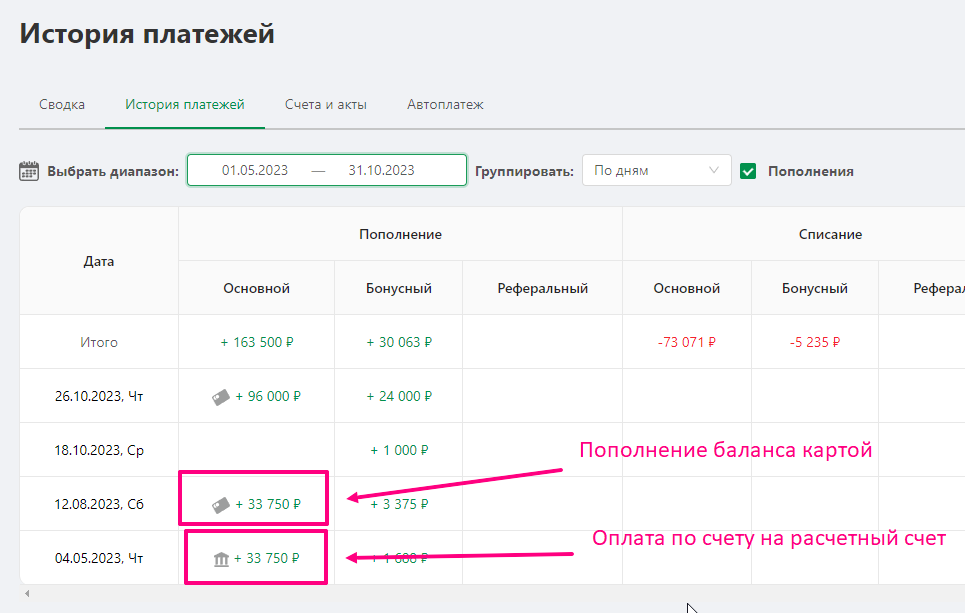Click the Пополнение group header
Screen dimensions: 965x613
(401, 234)
